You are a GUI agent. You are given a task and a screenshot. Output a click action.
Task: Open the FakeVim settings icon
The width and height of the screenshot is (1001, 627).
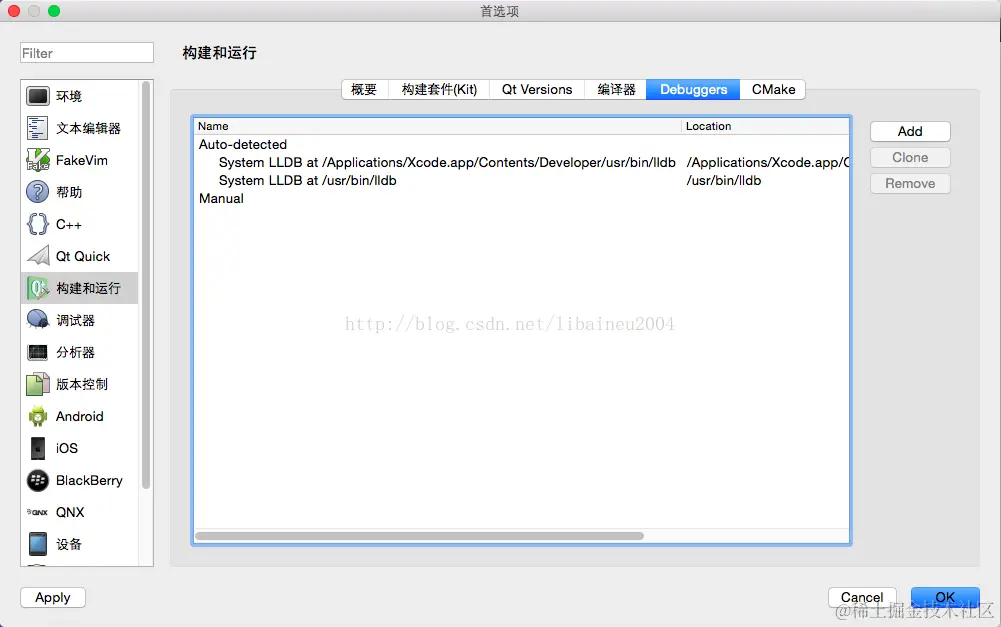38,160
